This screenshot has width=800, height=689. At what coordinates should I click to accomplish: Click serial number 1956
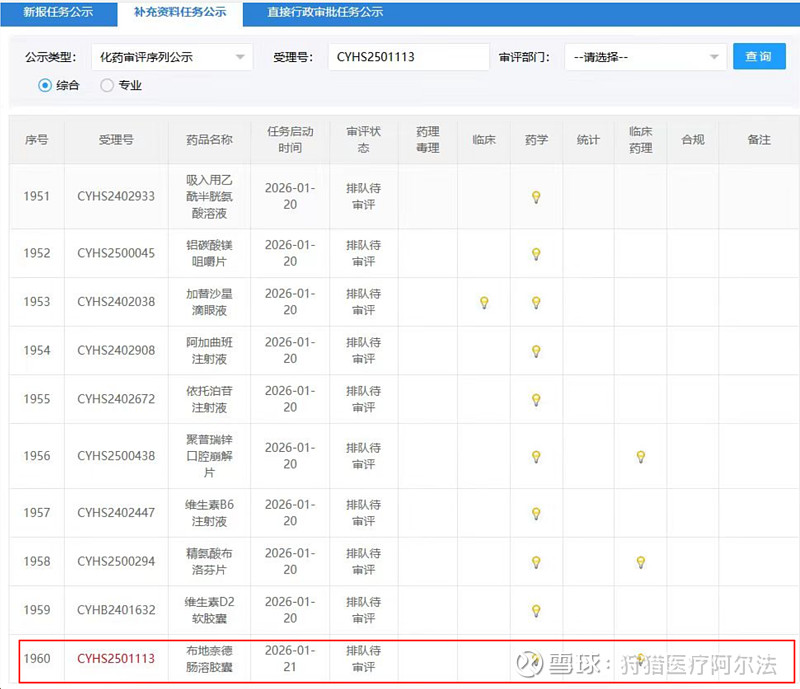point(37,456)
